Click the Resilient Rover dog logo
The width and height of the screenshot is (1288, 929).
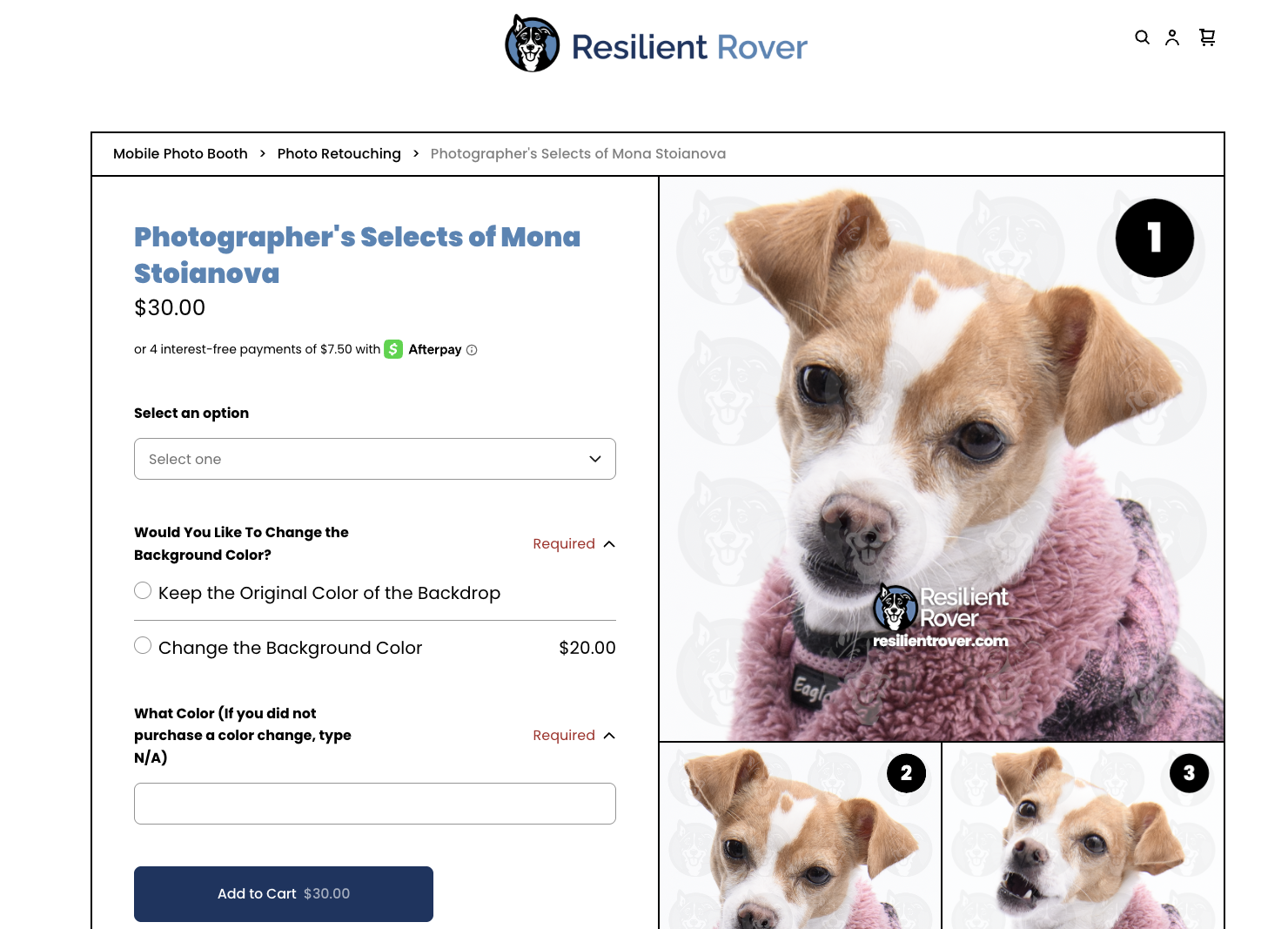(x=533, y=44)
